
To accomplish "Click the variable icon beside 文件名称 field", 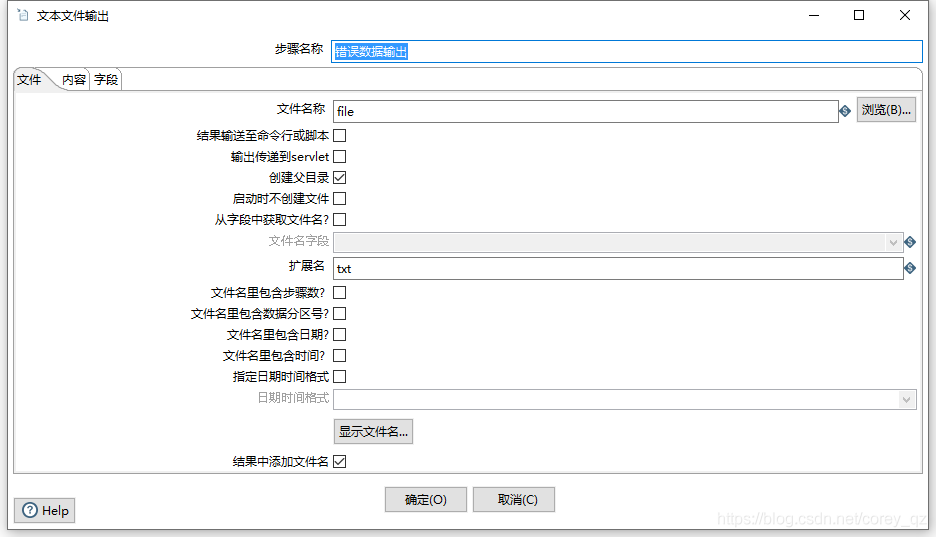I will tap(845, 111).
